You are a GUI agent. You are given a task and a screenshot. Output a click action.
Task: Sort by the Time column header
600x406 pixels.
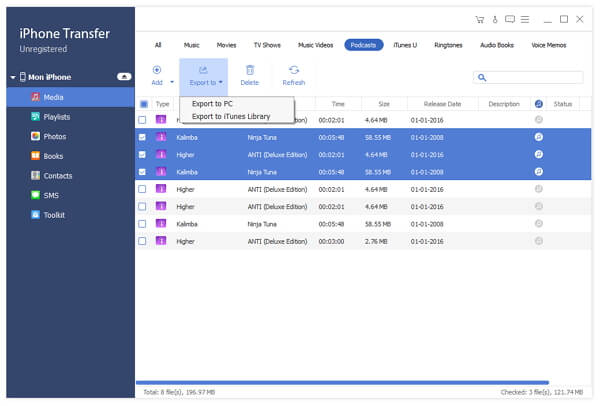338,104
